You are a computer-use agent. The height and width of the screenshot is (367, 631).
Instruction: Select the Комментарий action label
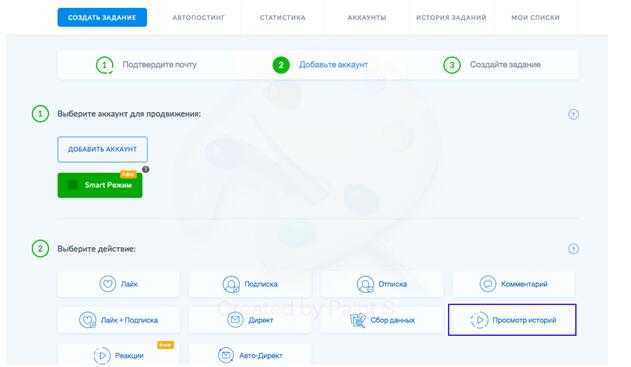(524, 284)
